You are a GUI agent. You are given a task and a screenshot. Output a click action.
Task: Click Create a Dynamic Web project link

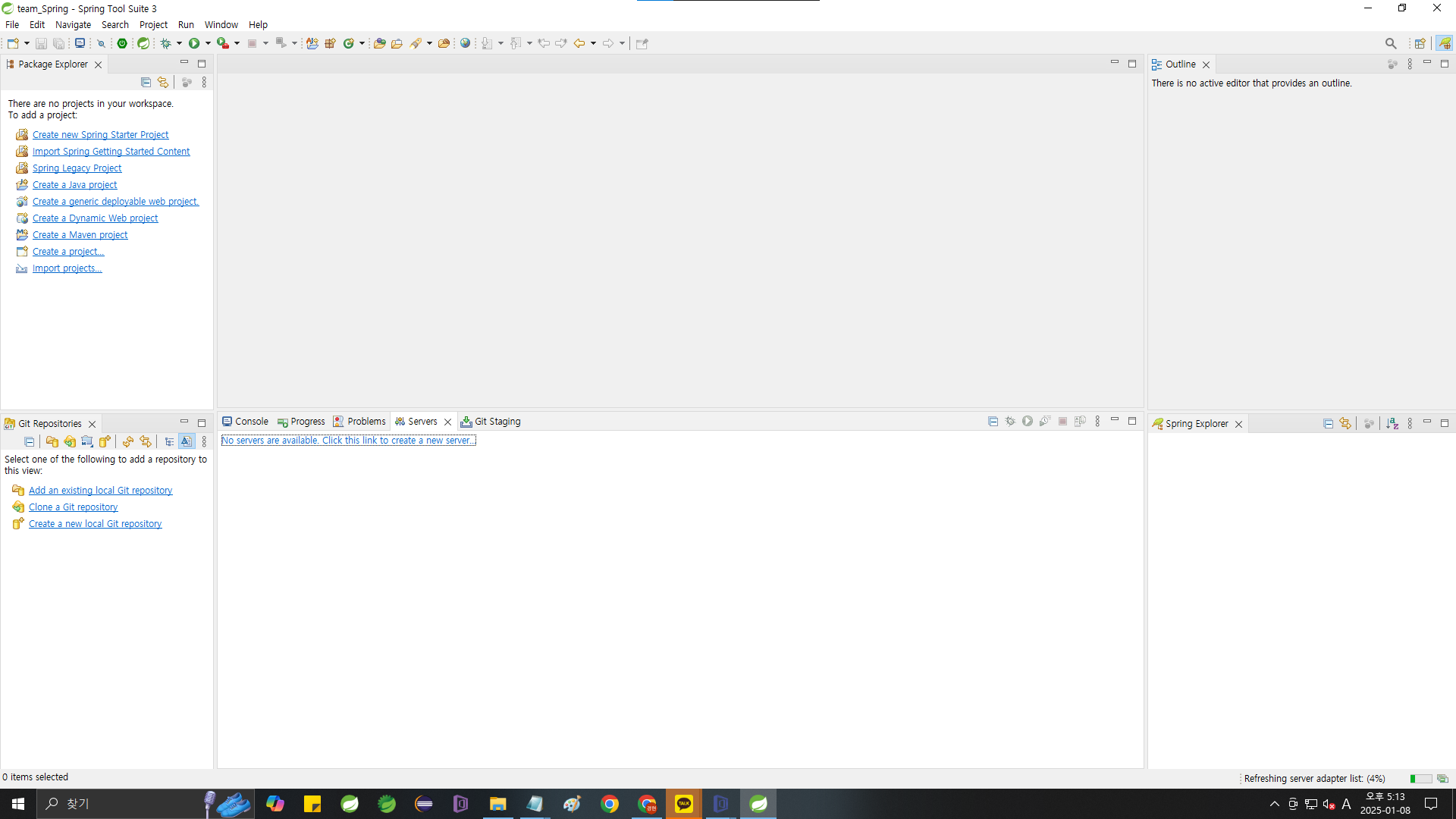(95, 218)
